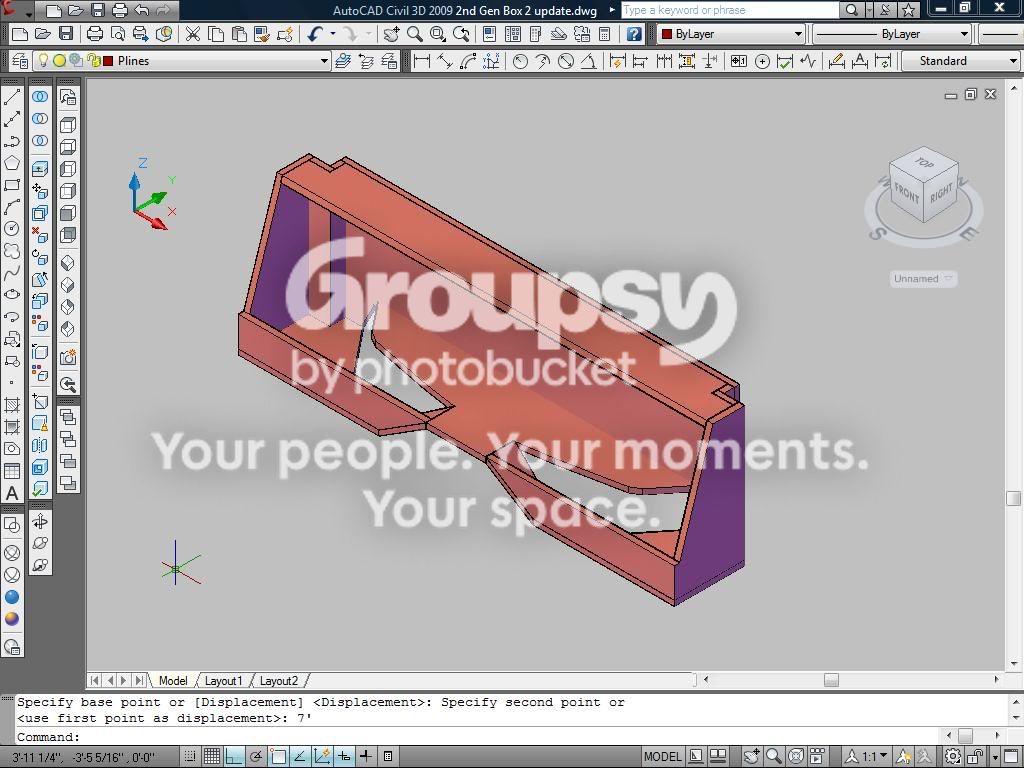Open the ByLayer linetype dropdown

pos(964,34)
